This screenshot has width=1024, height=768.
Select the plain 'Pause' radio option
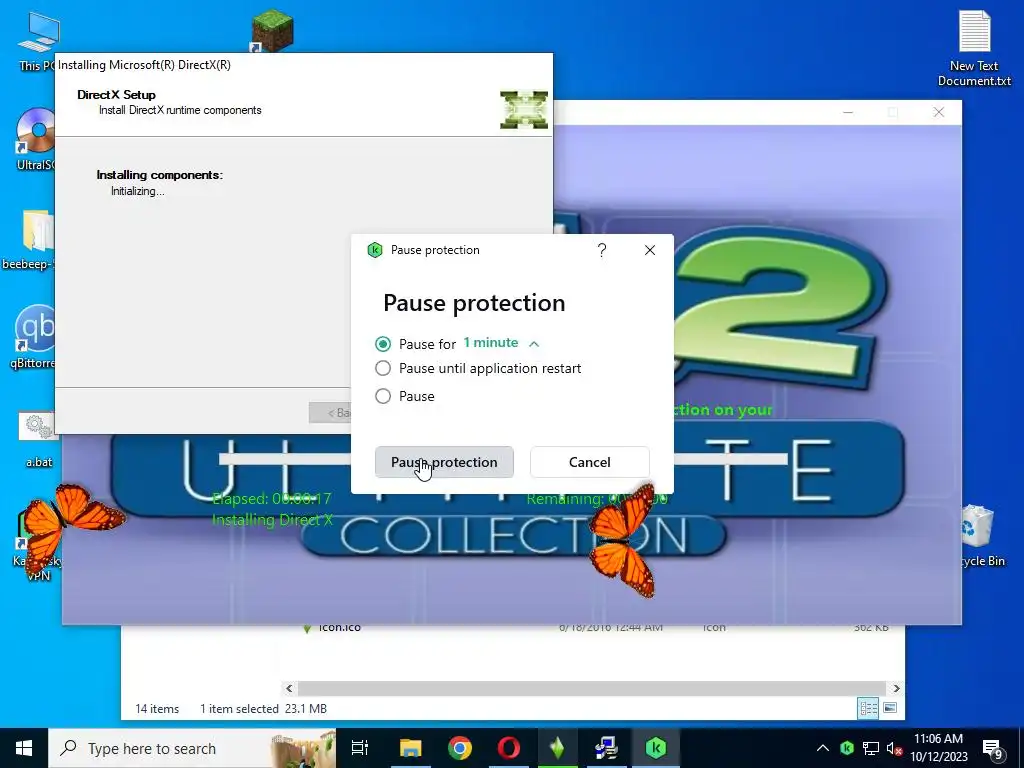pyautogui.click(x=383, y=396)
